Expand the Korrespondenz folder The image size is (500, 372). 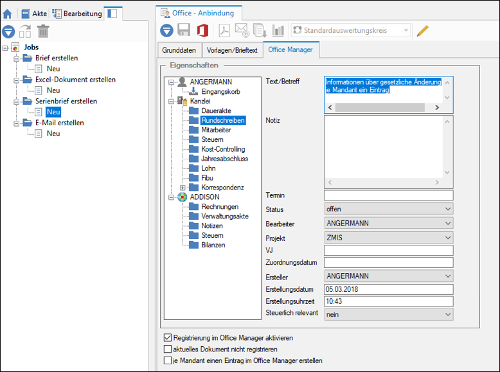click(x=182, y=188)
